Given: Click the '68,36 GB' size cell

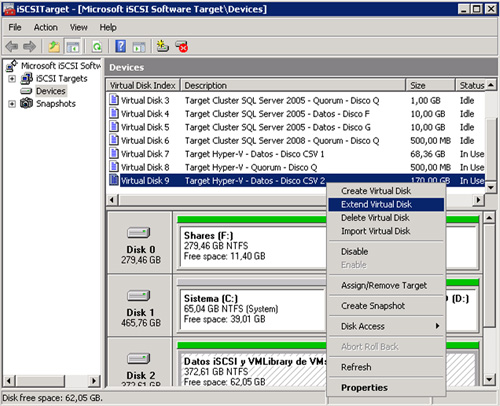Looking at the screenshot, I should tap(428, 154).
